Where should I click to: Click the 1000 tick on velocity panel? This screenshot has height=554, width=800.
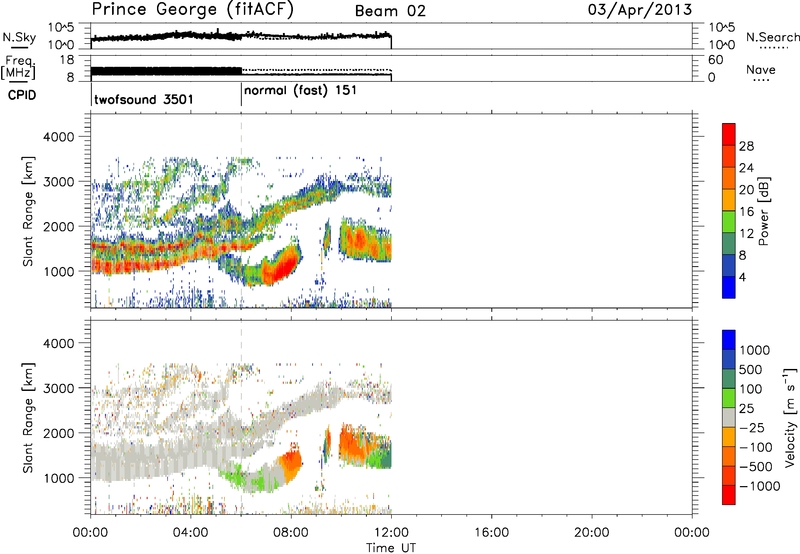58,477
